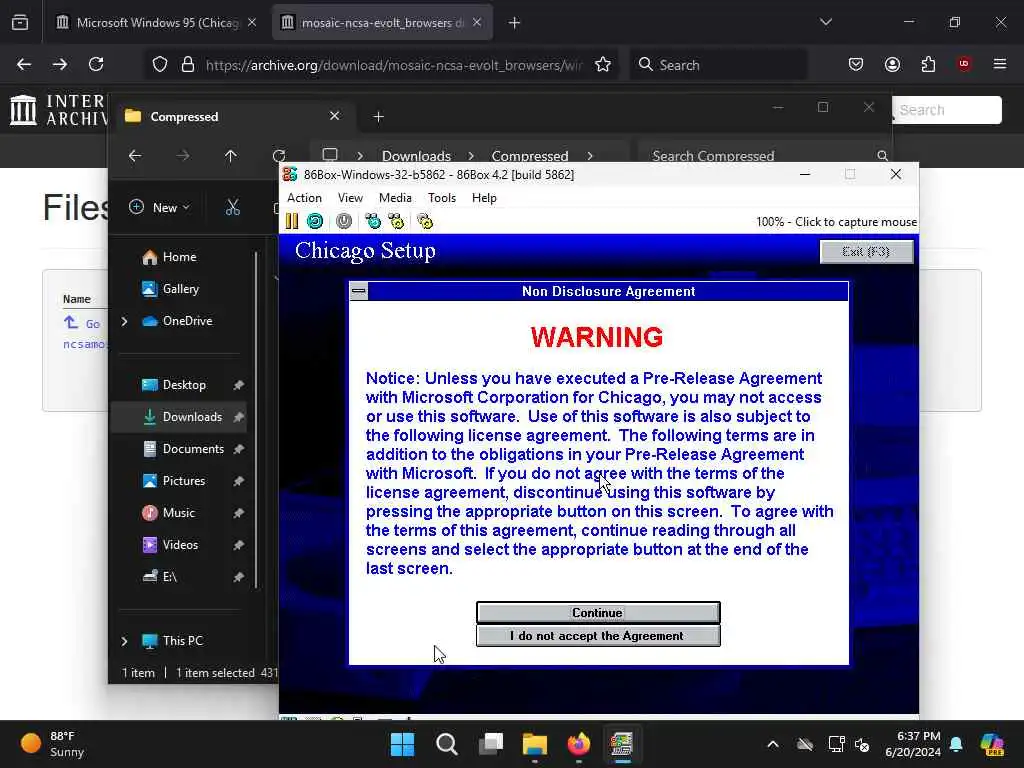Click the gray ACPI shutdown power icon
This screenshot has width=1024, height=768.
pyautogui.click(x=344, y=221)
